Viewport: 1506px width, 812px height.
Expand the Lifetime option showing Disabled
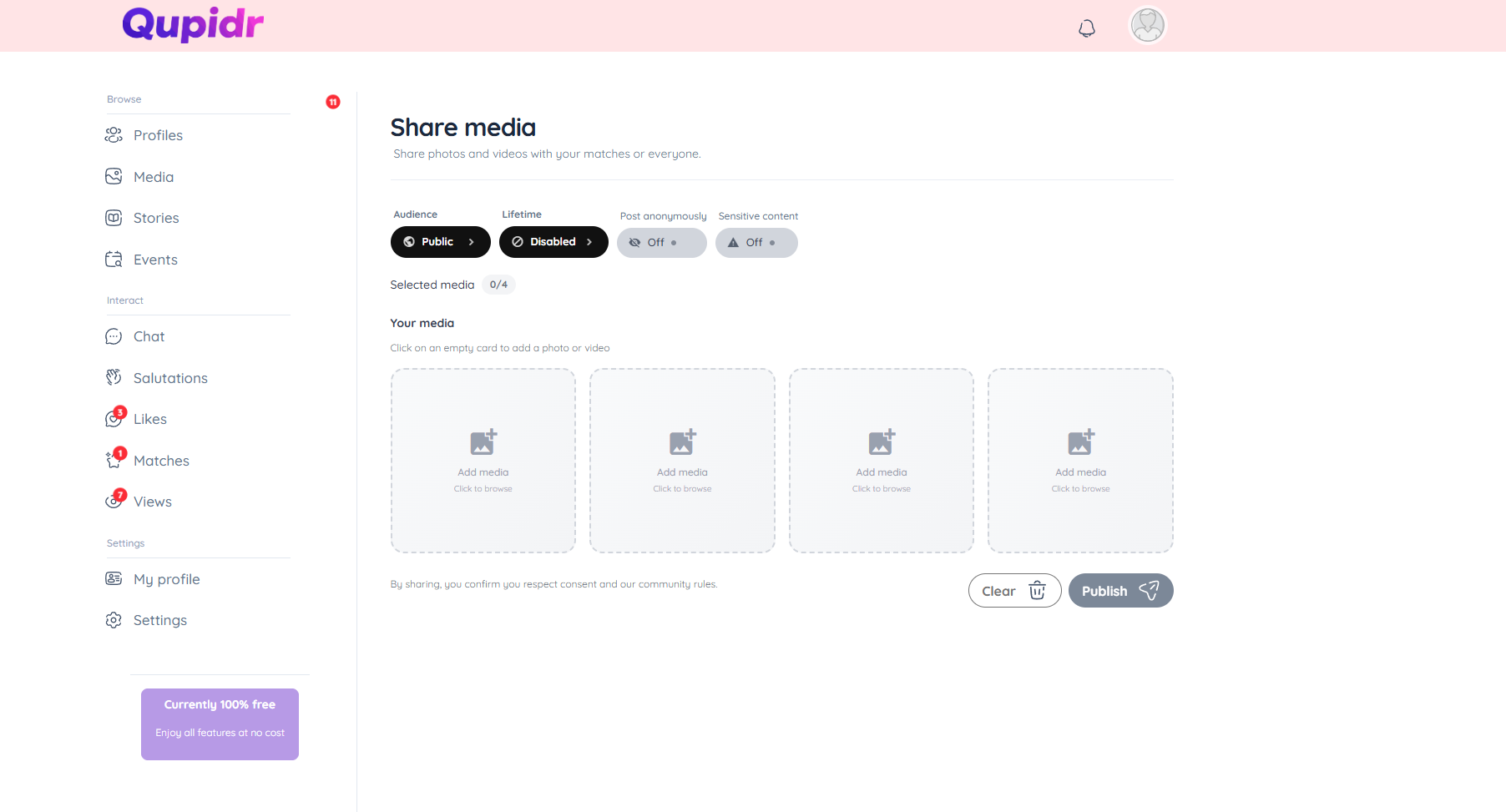coord(553,241)
